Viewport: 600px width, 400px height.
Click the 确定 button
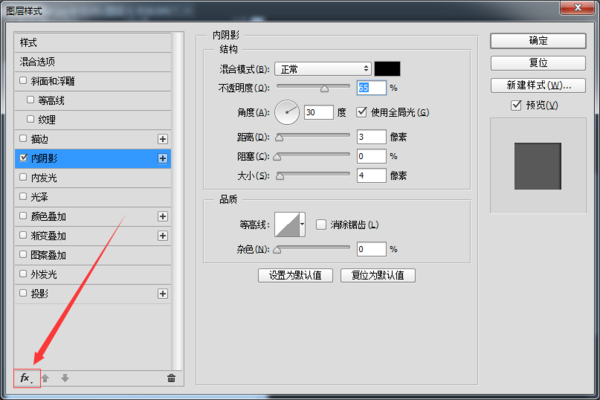coord(537,41)
